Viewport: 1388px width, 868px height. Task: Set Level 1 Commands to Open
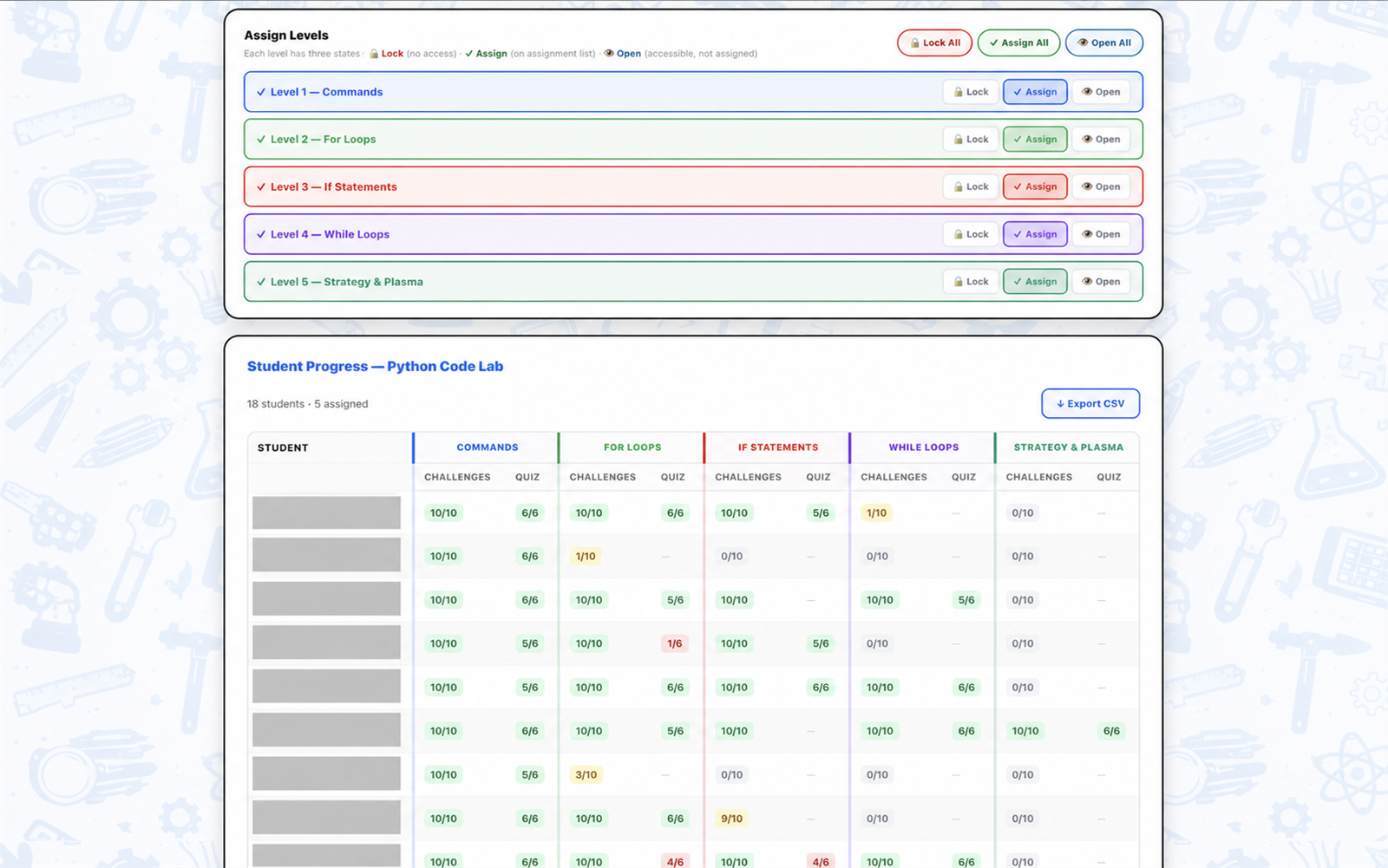click(x=1101, y=92)
